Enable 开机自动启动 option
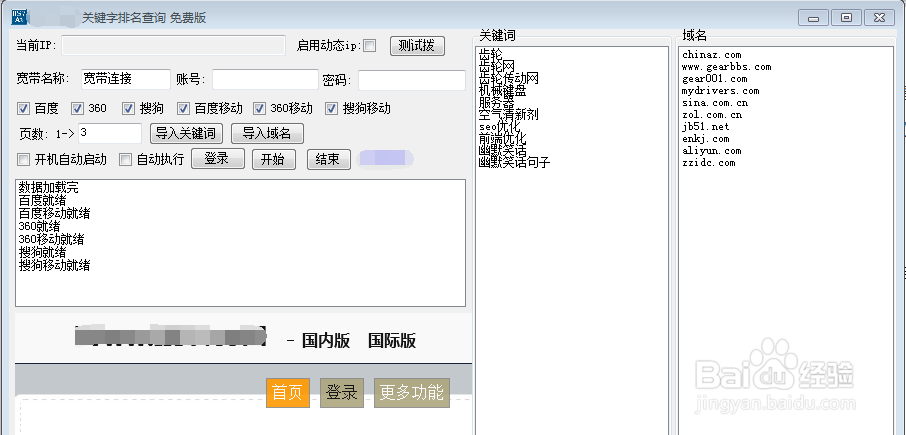 (24, 159)
